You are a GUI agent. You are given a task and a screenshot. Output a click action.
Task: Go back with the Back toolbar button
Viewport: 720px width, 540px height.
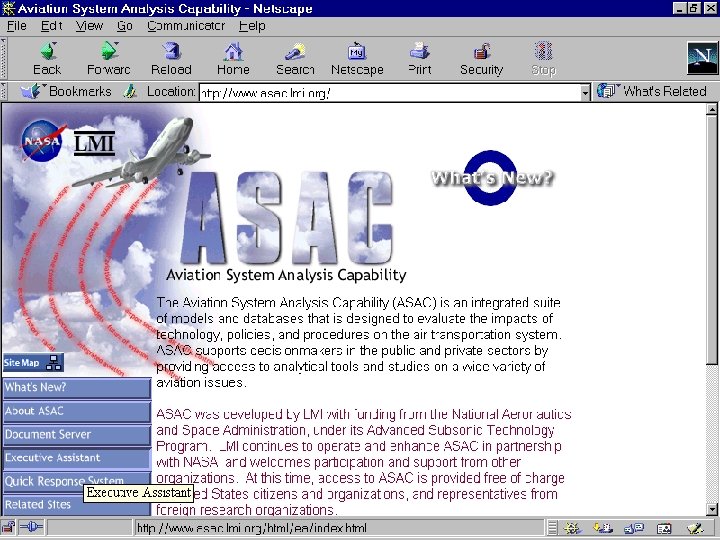coord(47,58)
